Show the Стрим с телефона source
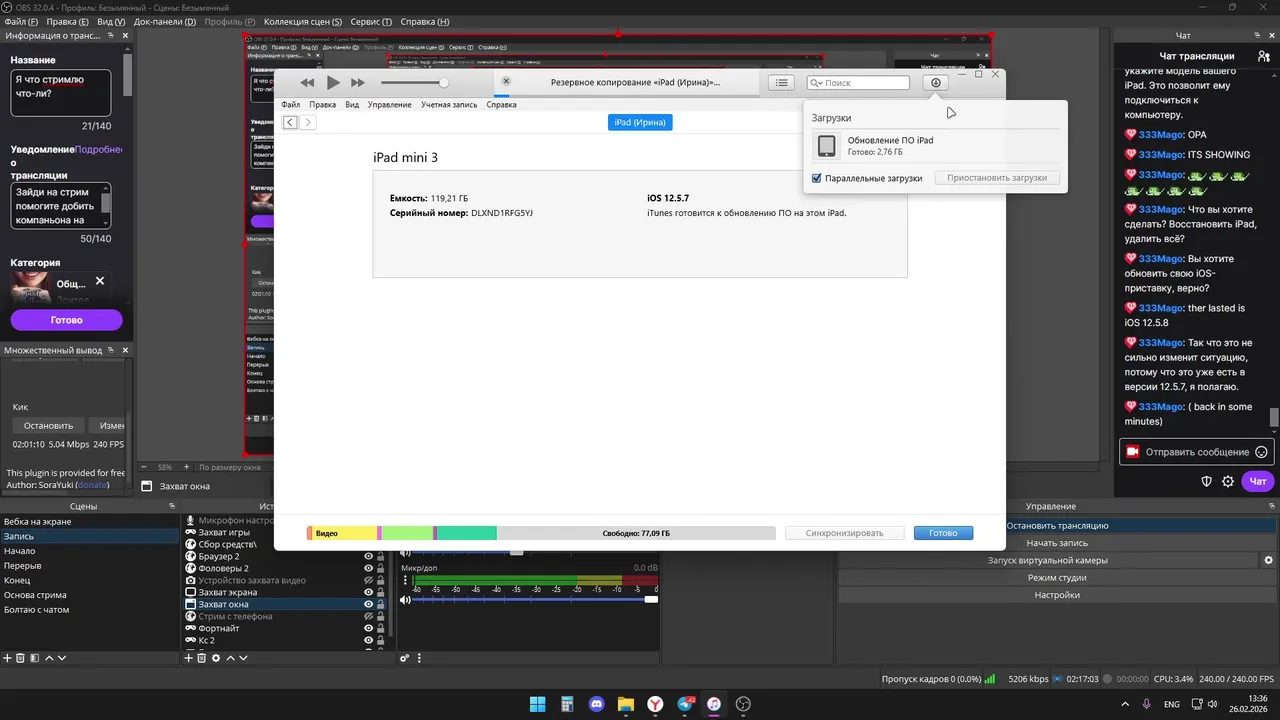The height and width of the screenshot is (720, 1280). (368, 616)
